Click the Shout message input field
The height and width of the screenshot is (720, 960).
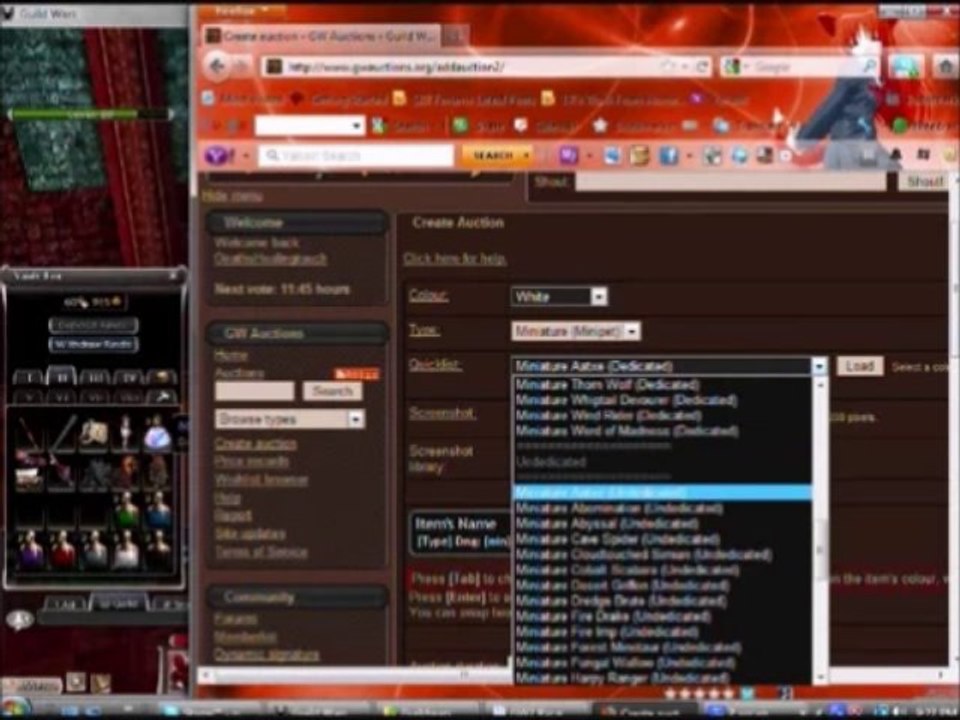point(730,181)
